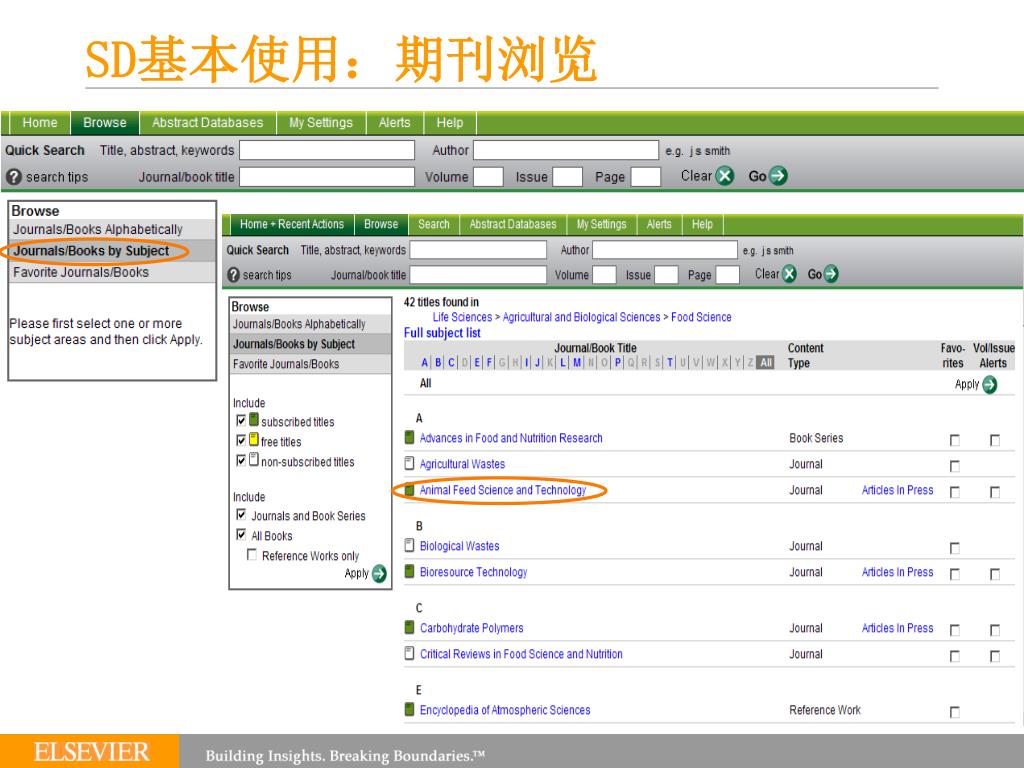The height and width of the screenshot is (768, 1024).
Task: Open Articles In Press for Bioresource Technology
Action: (897, 572)
